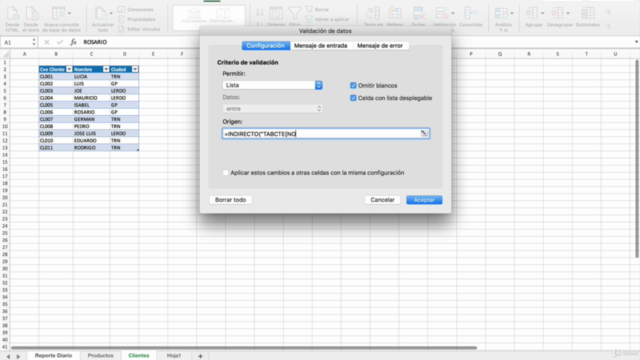Open Conexiones in the ribbon

[136, 9]
